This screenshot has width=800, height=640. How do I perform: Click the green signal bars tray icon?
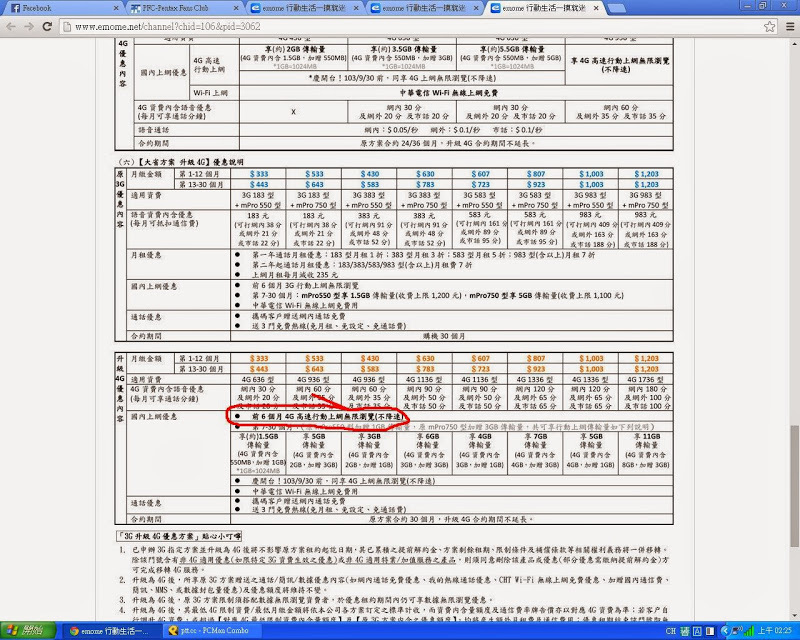(748, 631)
